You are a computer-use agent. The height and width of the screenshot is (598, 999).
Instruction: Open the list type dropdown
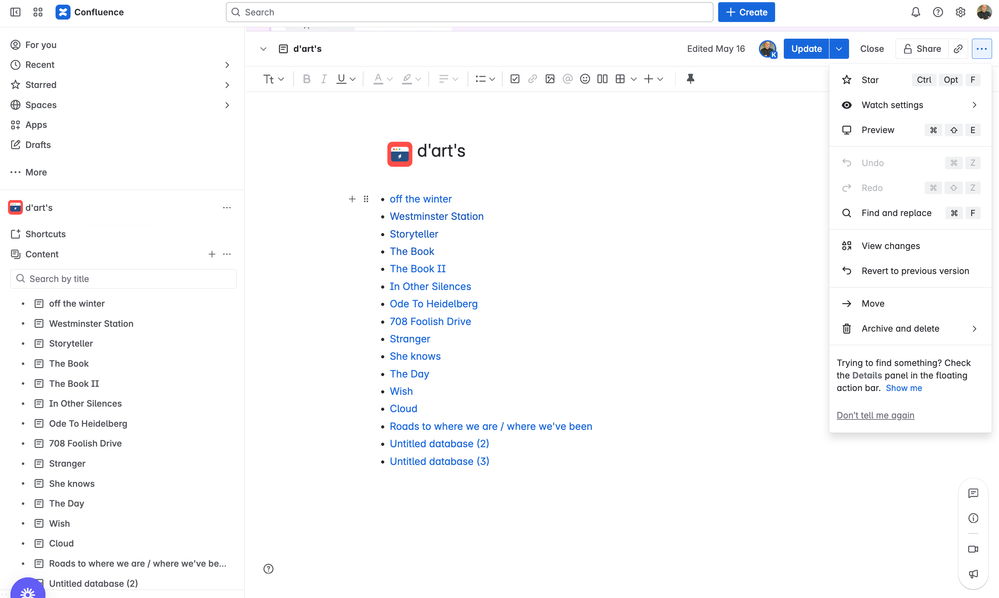click(x=485, y=79)
